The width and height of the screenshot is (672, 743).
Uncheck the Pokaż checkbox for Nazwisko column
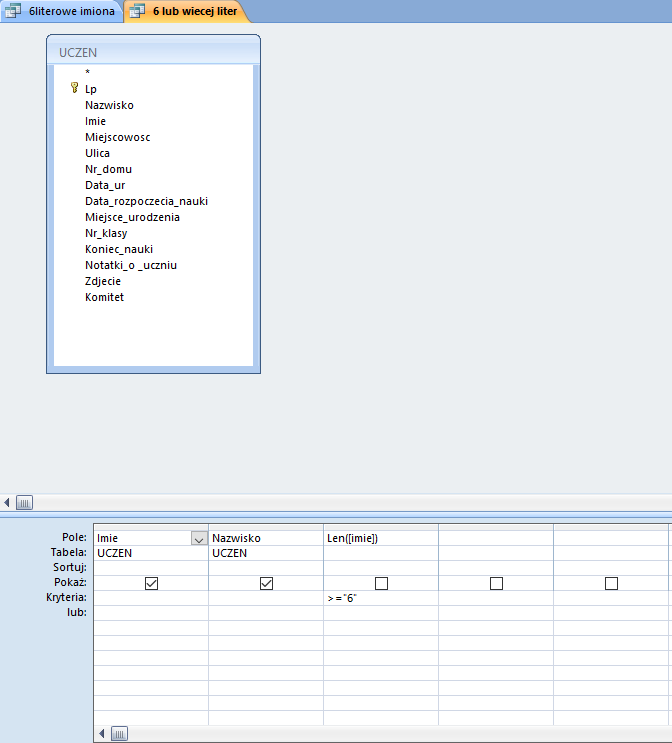(266, 583)
